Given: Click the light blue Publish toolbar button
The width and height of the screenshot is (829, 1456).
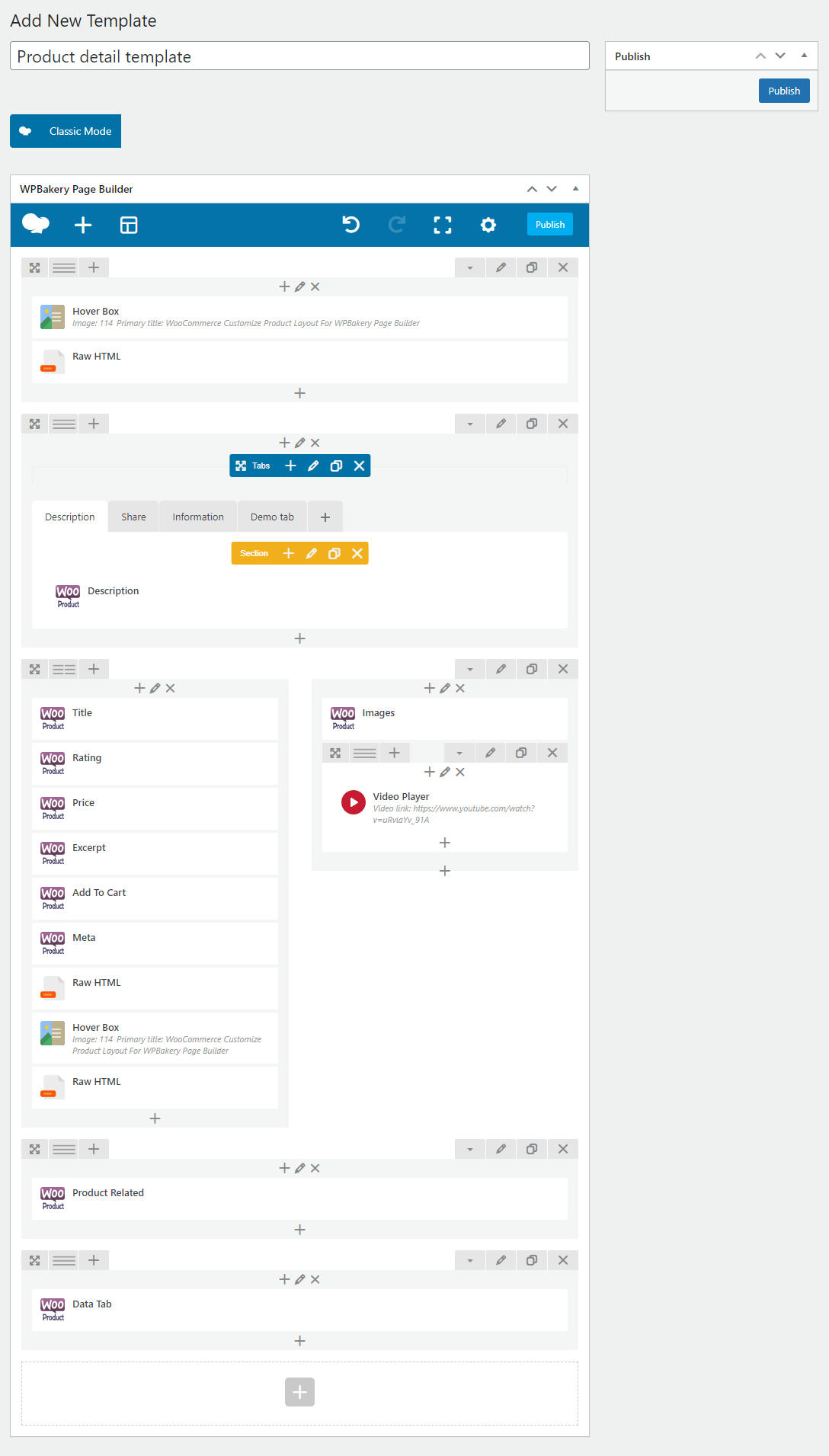Looking at the screenshot, I should coord(550,224).
